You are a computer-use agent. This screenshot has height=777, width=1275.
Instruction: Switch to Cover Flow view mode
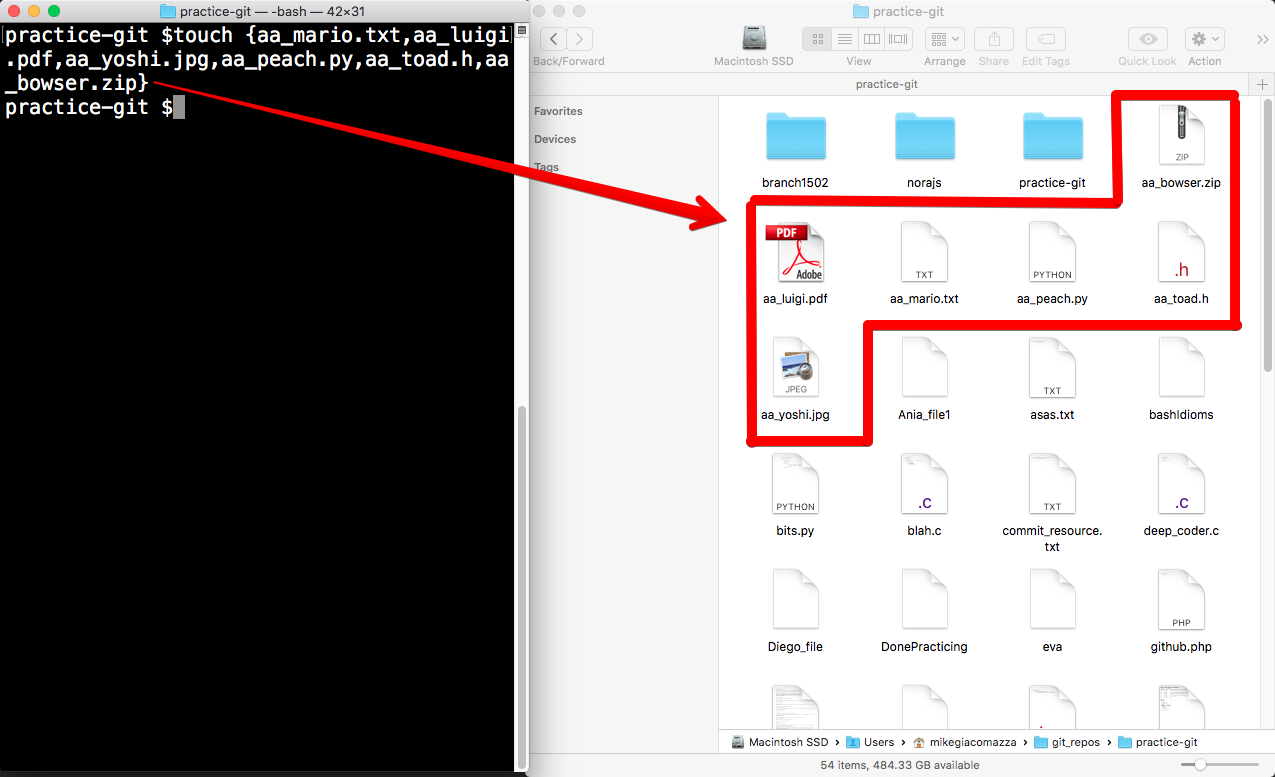click(x=898, y=39)
